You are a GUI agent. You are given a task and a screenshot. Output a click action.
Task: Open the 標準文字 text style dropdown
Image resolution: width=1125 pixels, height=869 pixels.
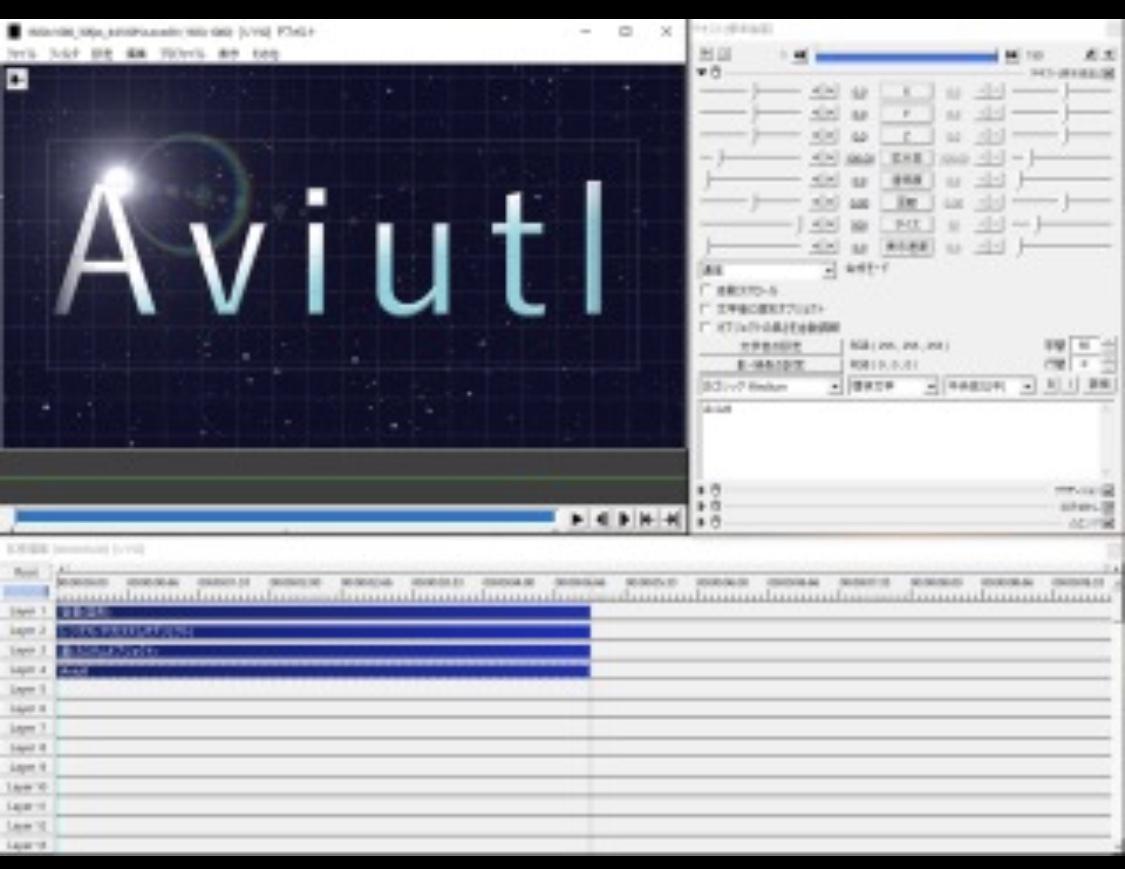click(x=893, y=387)
